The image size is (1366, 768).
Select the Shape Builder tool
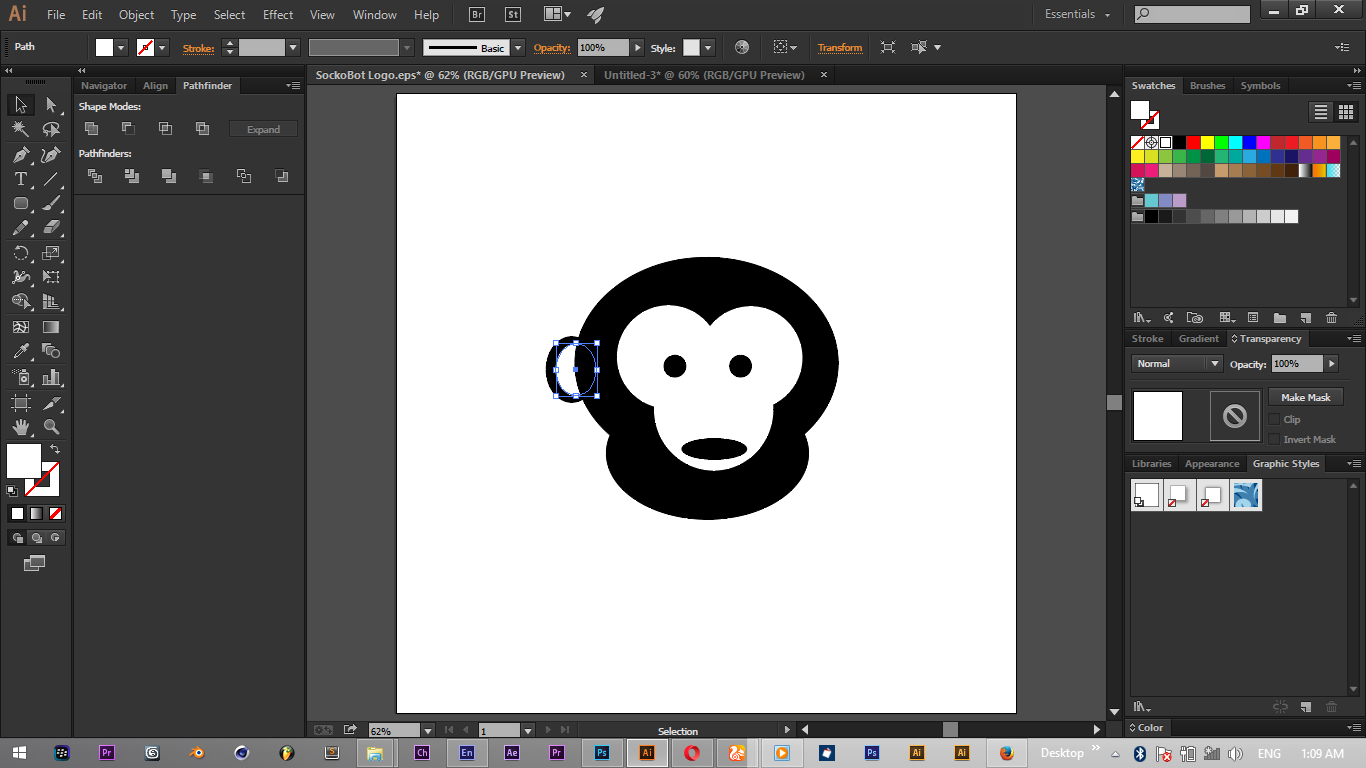20,302
